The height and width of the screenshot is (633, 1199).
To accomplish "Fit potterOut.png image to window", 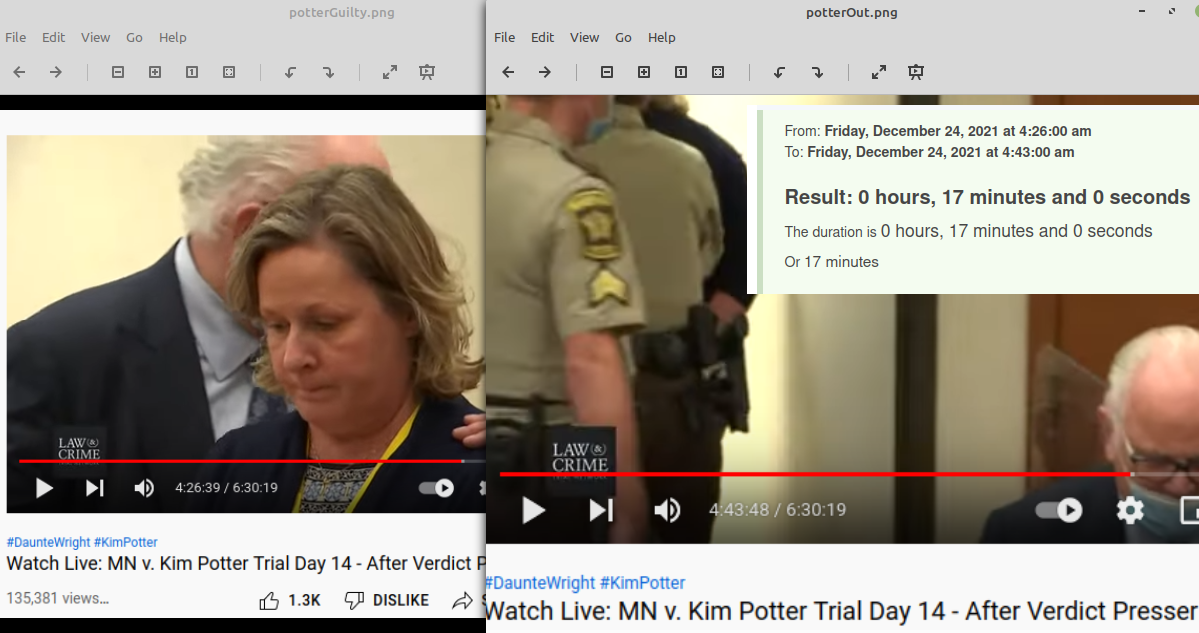I will [x=717, y=72].
